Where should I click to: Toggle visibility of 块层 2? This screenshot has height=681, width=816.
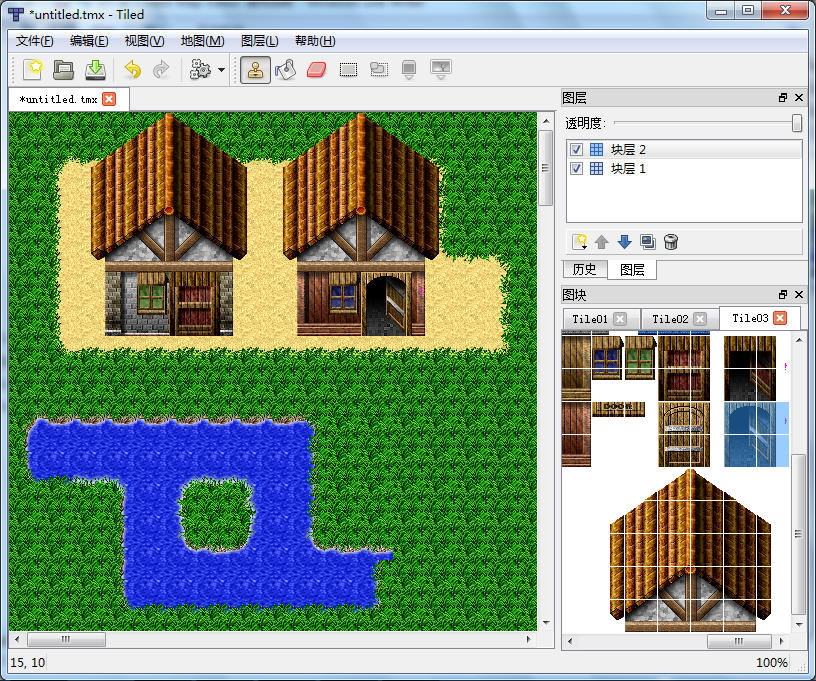pos(576,150)
